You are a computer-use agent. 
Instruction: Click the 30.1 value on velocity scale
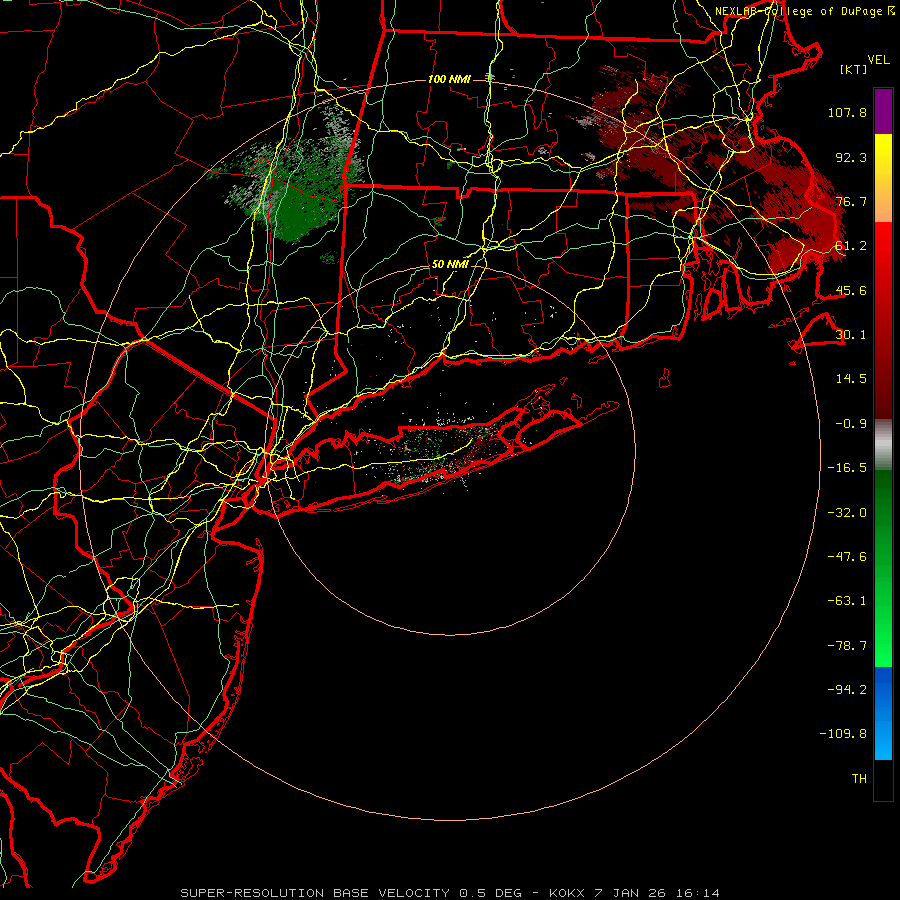pos(851,335)
